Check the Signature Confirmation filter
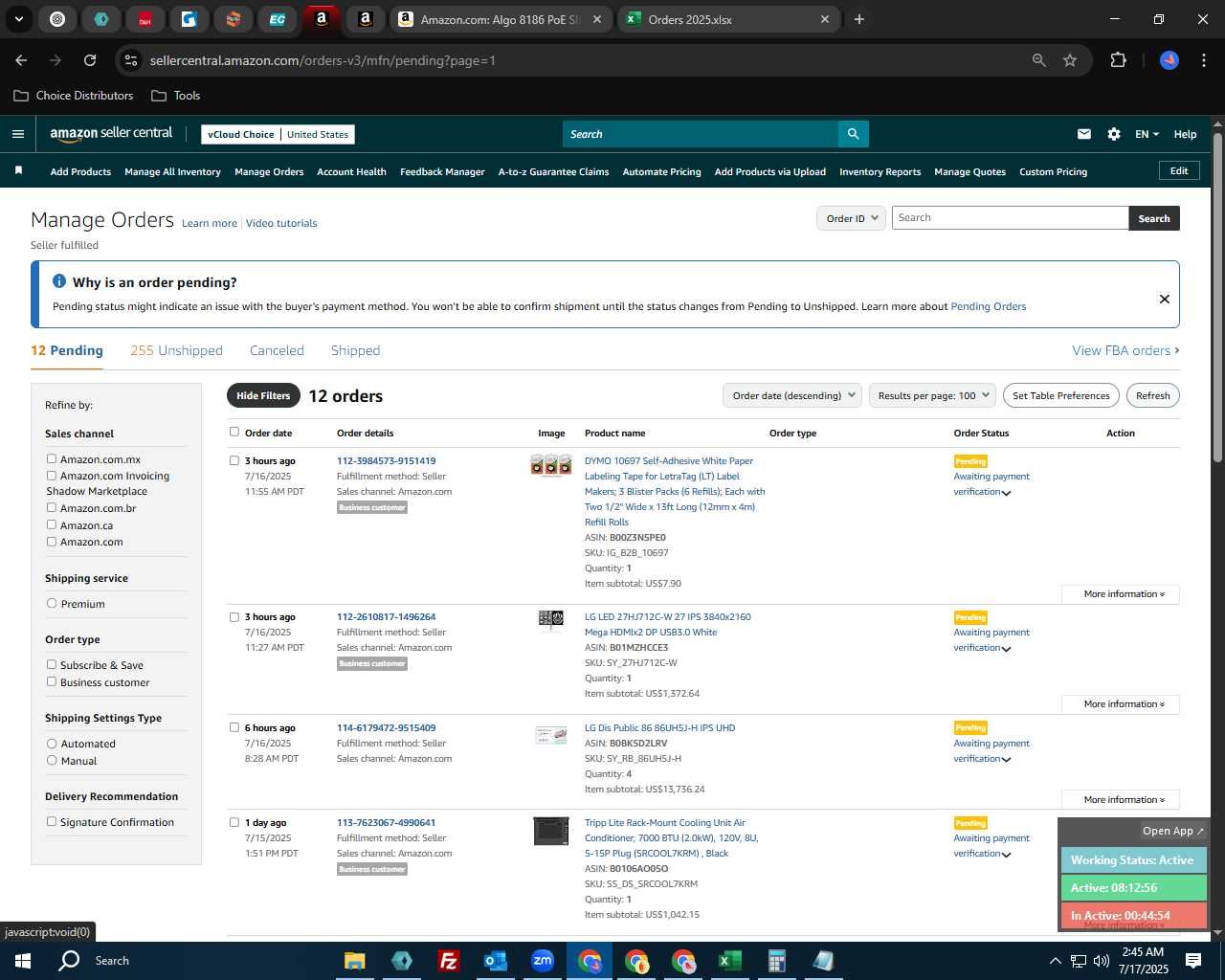 pos(52,822)
